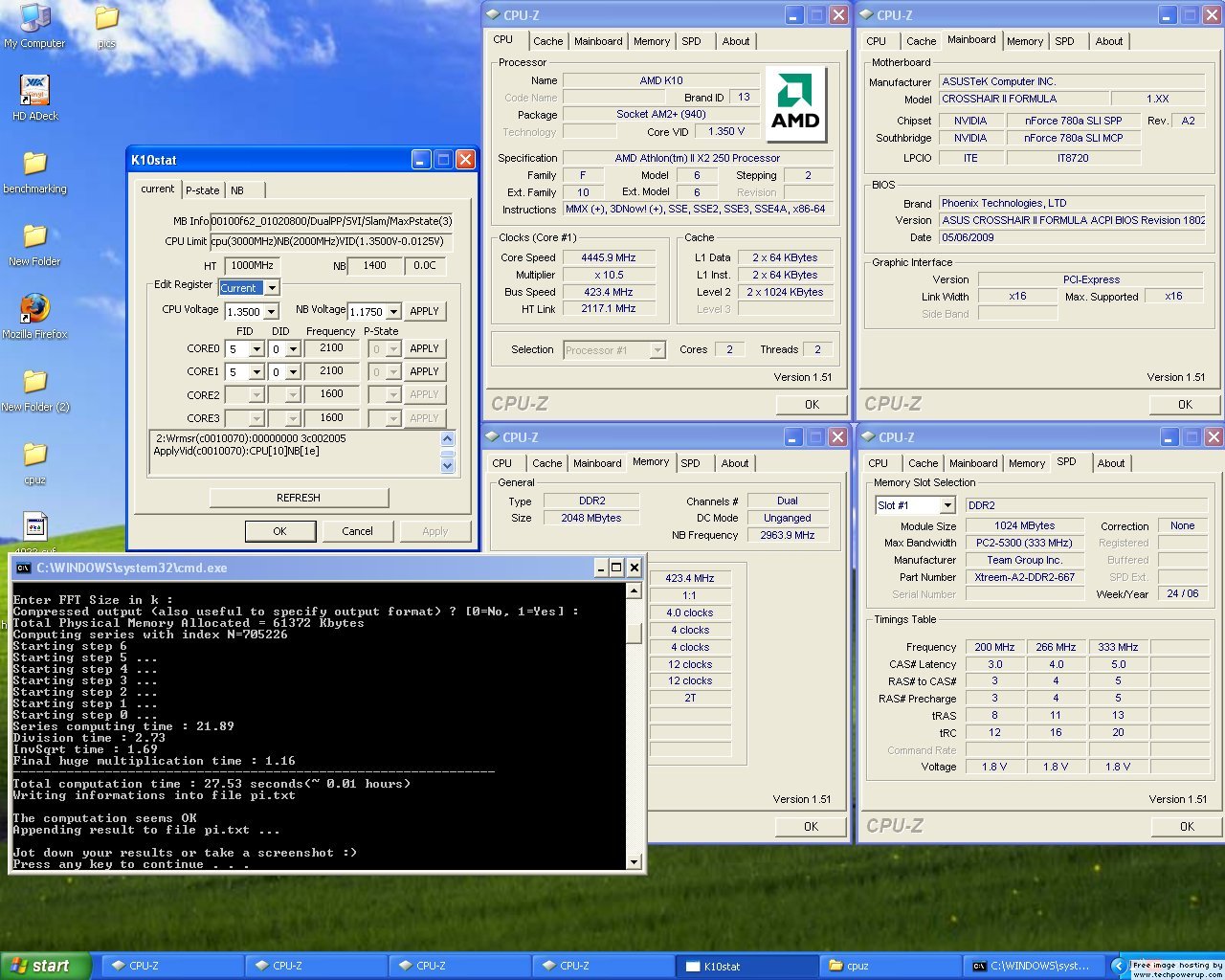
Task: Open CORE1 FID dropdown
Action: tap(256, 372)
